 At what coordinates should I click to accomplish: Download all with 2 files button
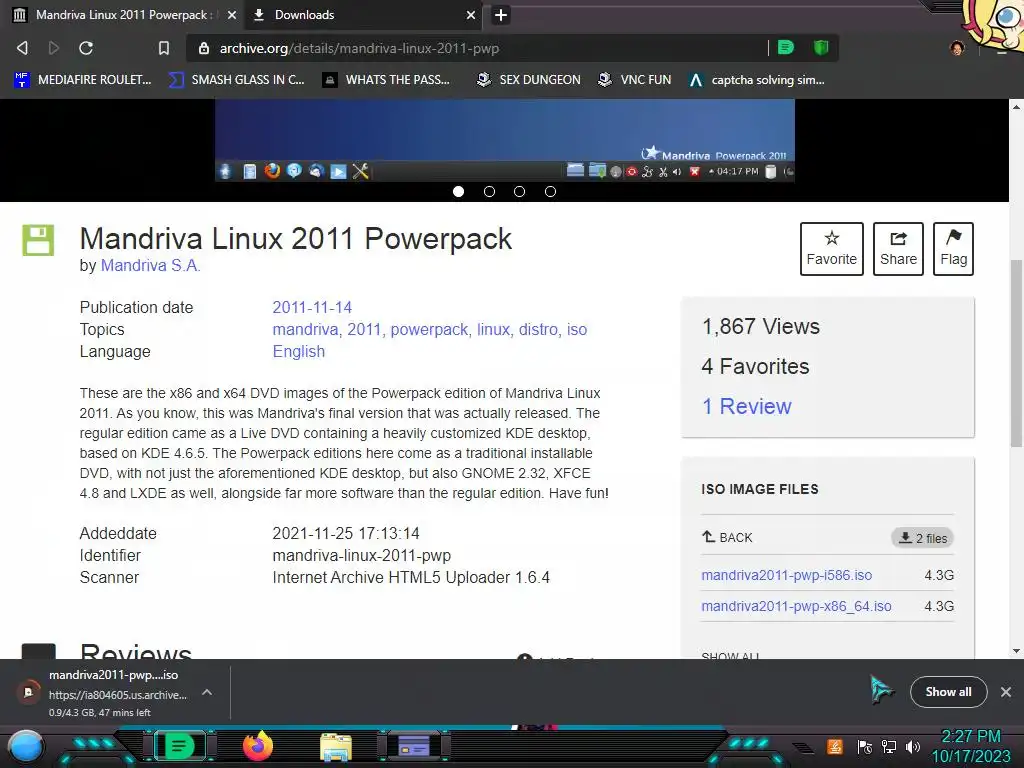(x=923, y=538)
